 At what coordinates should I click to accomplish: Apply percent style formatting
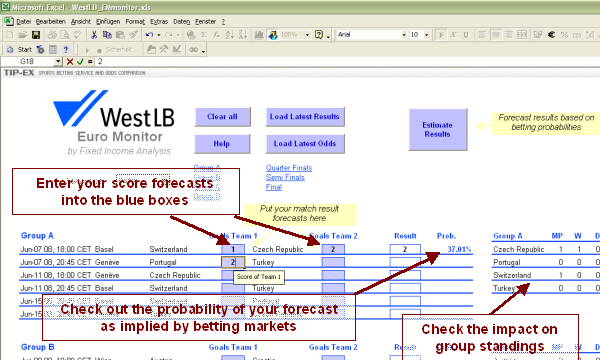pyautogui.click(x=564, y=35)
